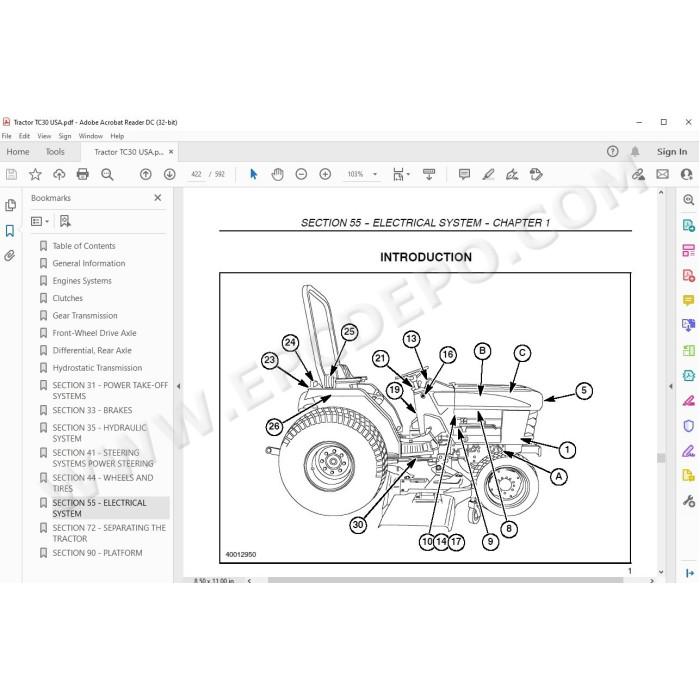
Task: Open the Help menu
Action: (117, 136)
